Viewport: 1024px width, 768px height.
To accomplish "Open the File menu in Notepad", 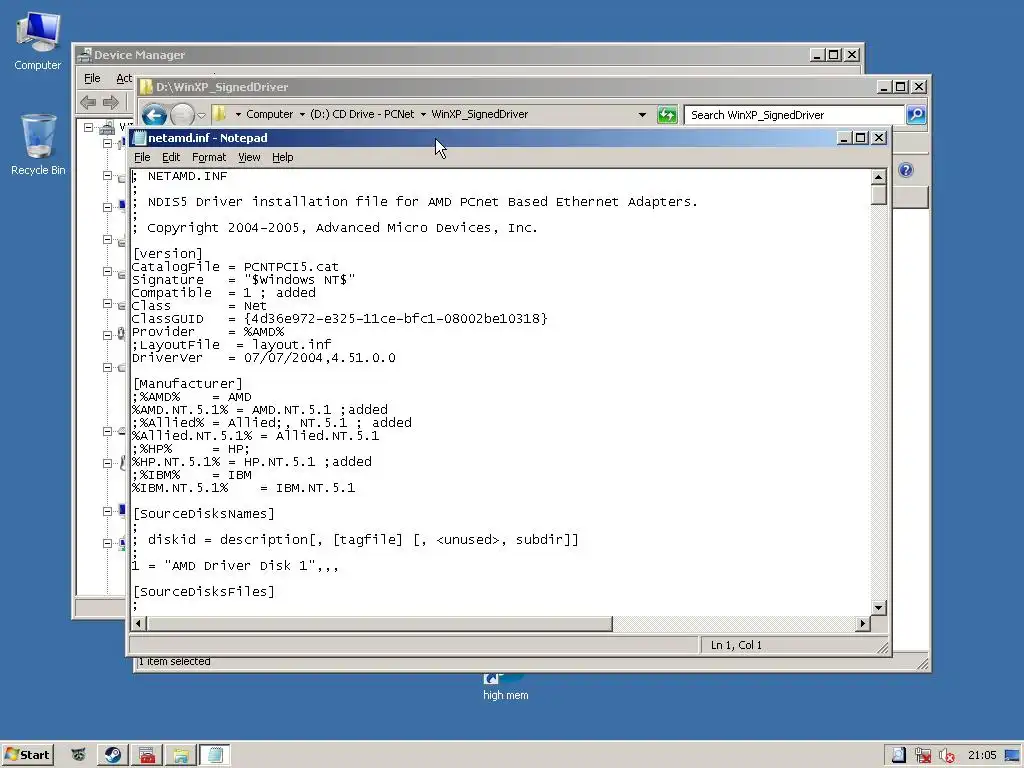I will [x=142, y=157].
